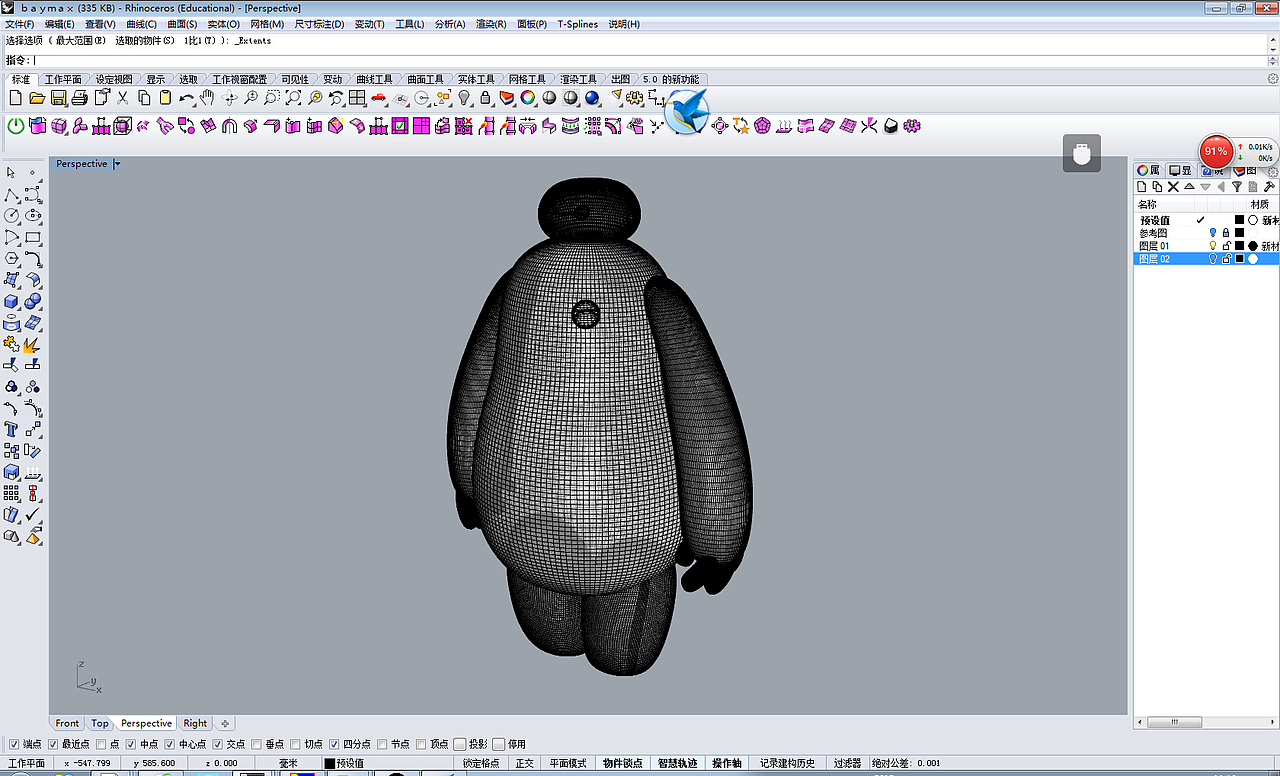This screenshot has width=1280, height=776.
Task: Click the red car icon in toolbar
Action: click(379, 98)
